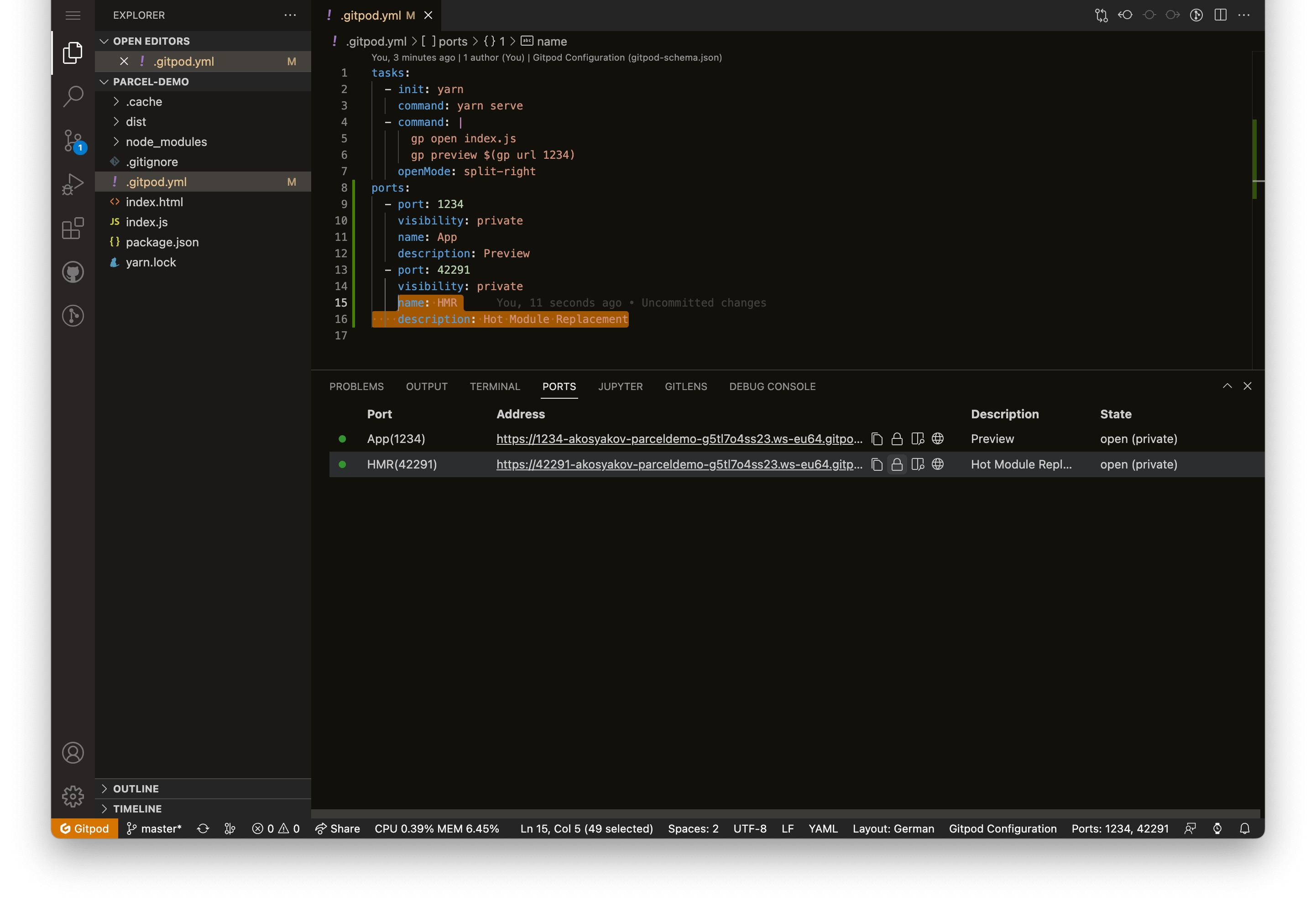Open notifications bell in status bar
This screenshot has width=1316, height=906.
[1244, 829]
